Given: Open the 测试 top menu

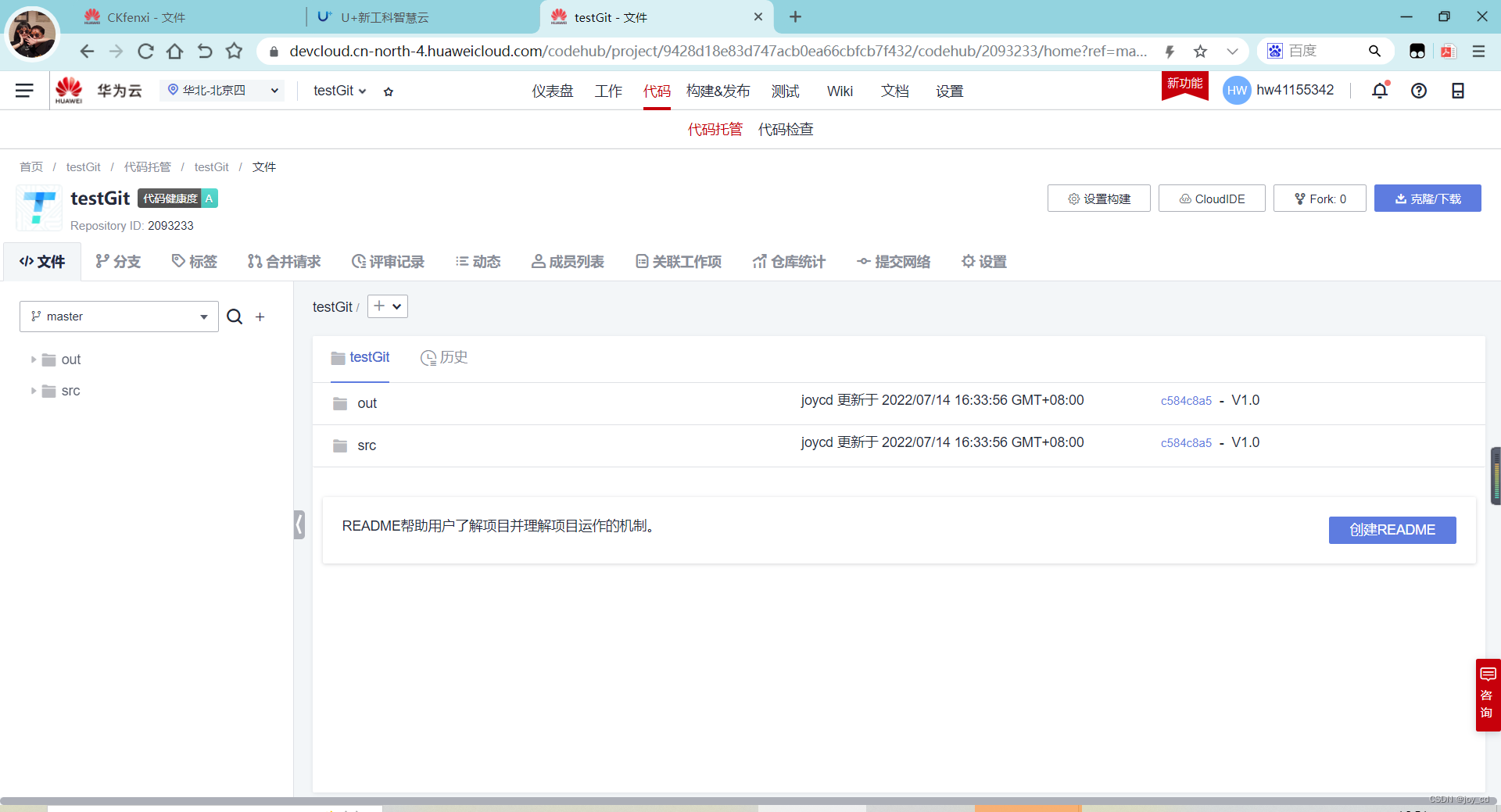Looking at the screenshot, I should [x=785, y=91].
